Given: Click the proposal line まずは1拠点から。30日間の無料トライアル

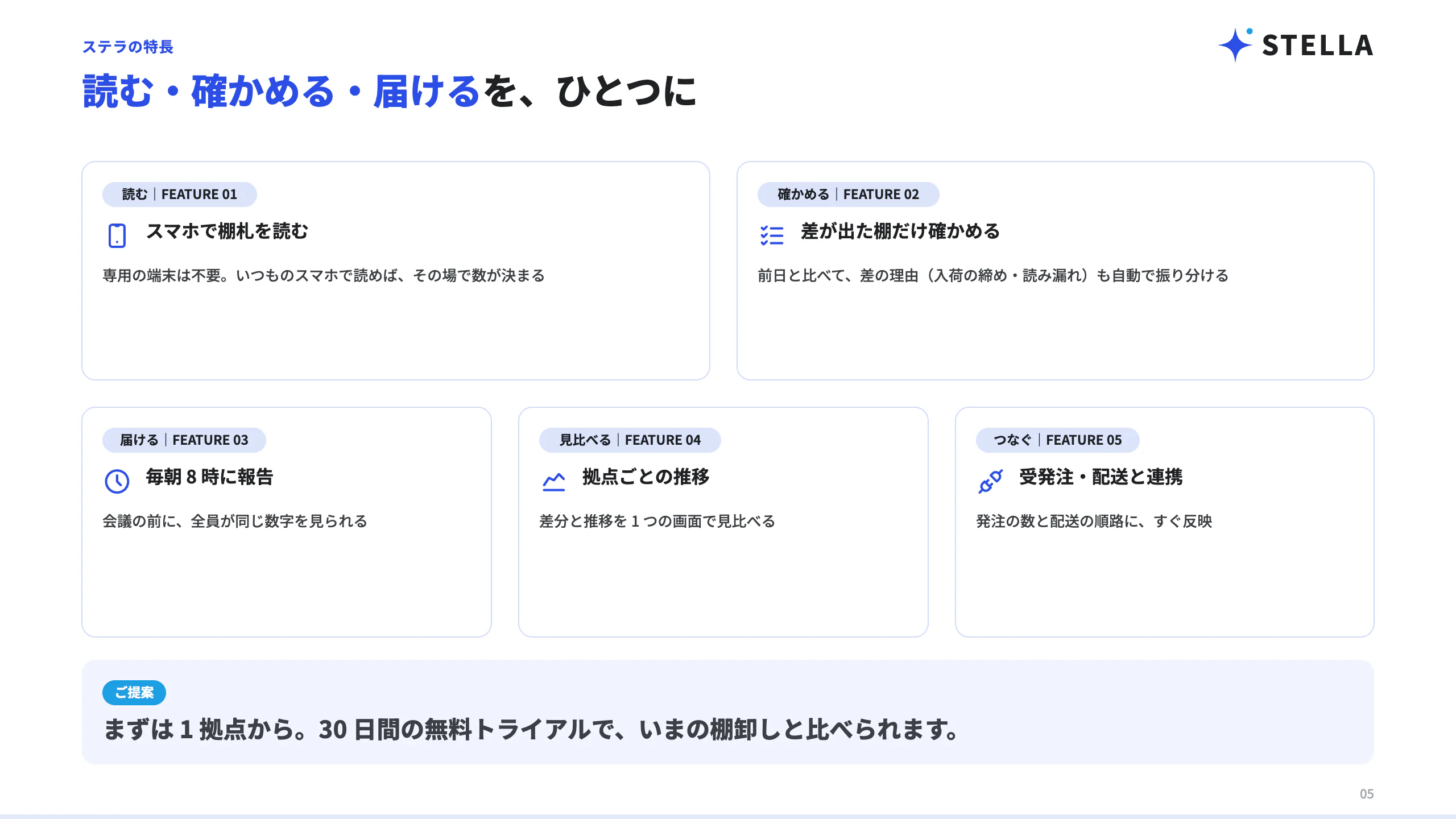Looking at the screenshot, I should tap(347, 730).
